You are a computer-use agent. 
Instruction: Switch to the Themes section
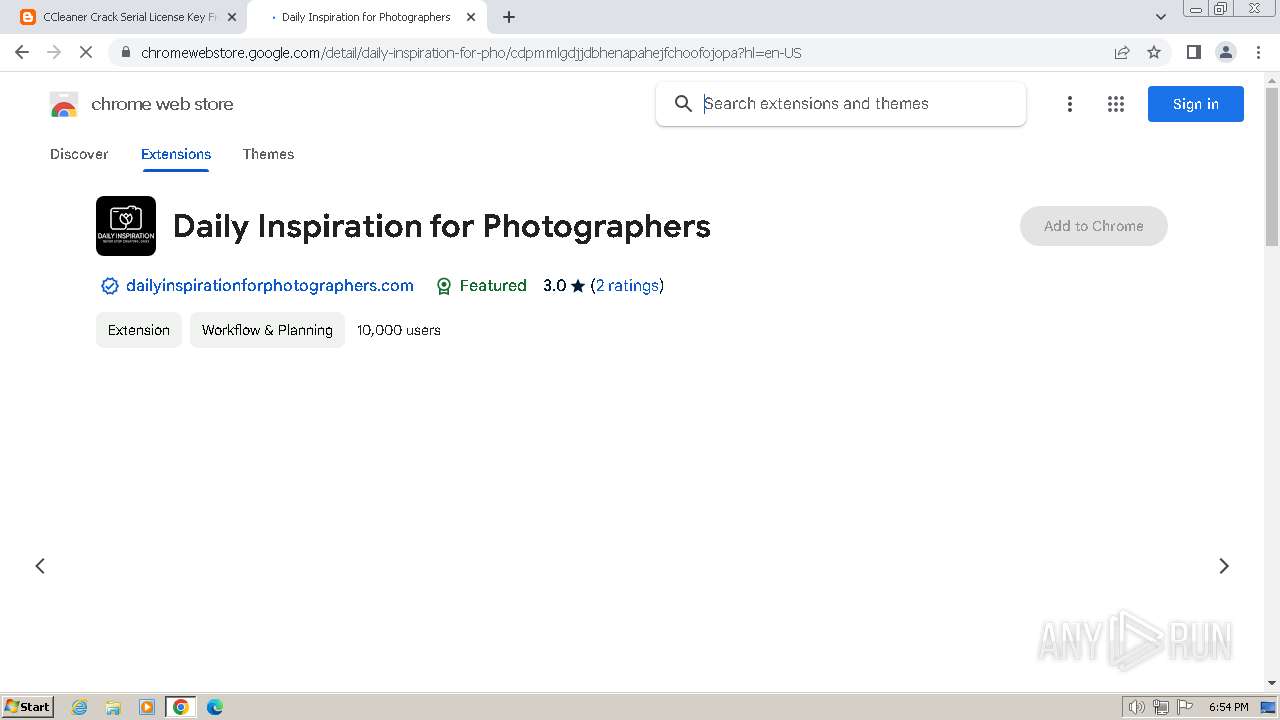[x=268, y=154]
